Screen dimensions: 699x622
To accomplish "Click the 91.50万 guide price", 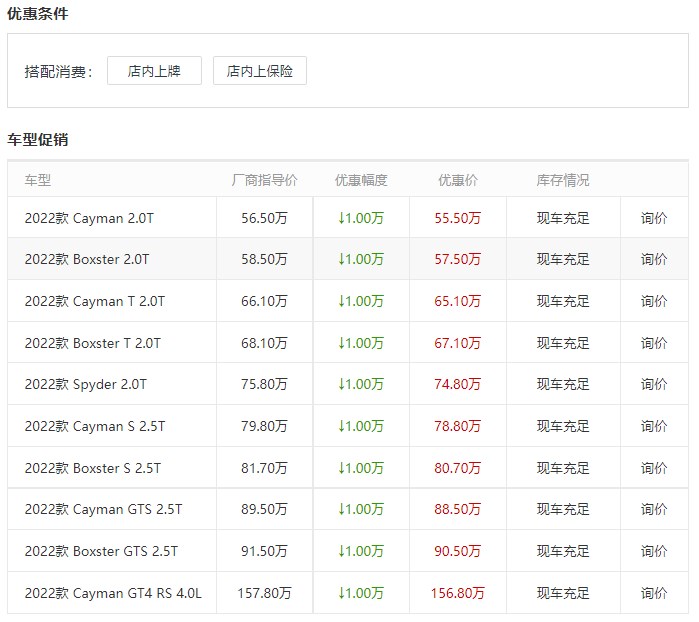I will [264, 551].
